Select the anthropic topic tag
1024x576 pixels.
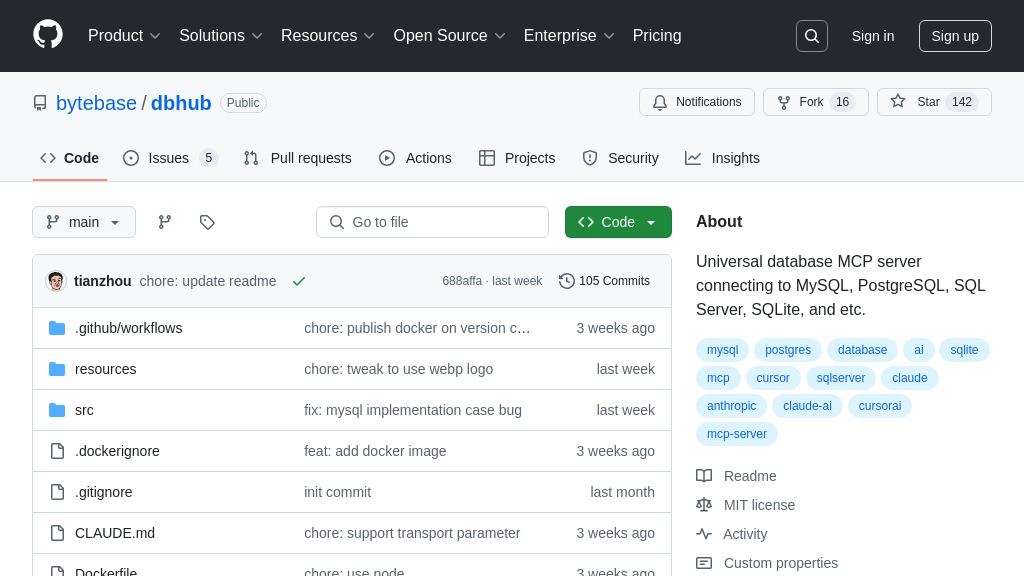(x=731, y=406)
